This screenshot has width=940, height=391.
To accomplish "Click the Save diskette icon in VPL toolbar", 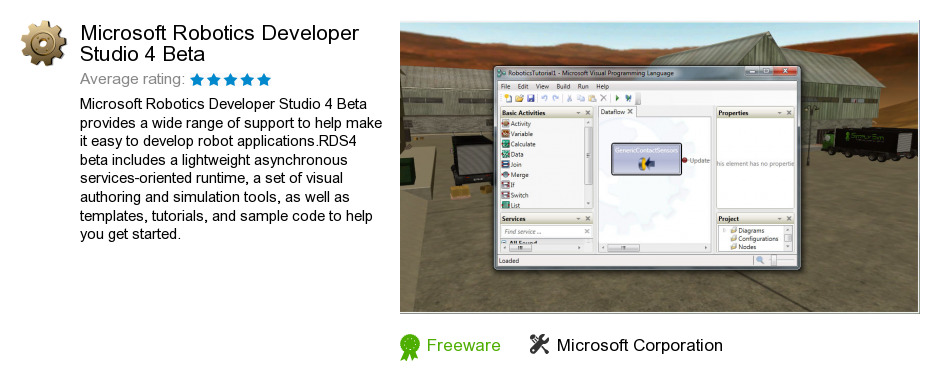I will [531, 98].
